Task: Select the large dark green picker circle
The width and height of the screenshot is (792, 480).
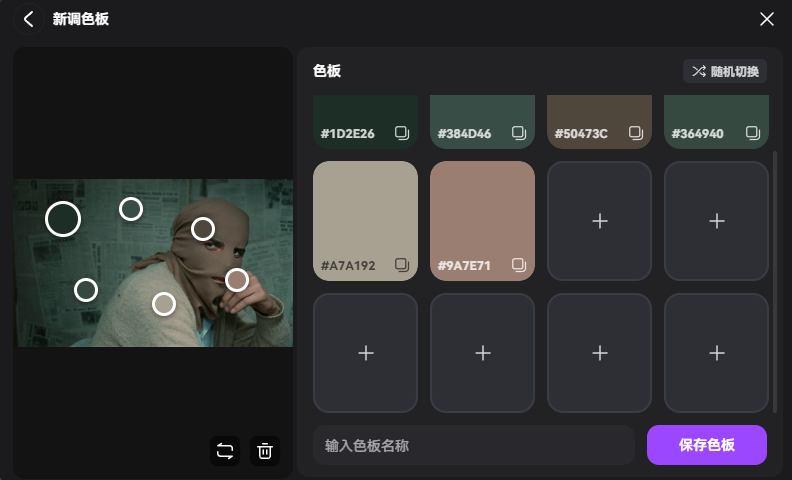Action: click(x=63, y=219)
